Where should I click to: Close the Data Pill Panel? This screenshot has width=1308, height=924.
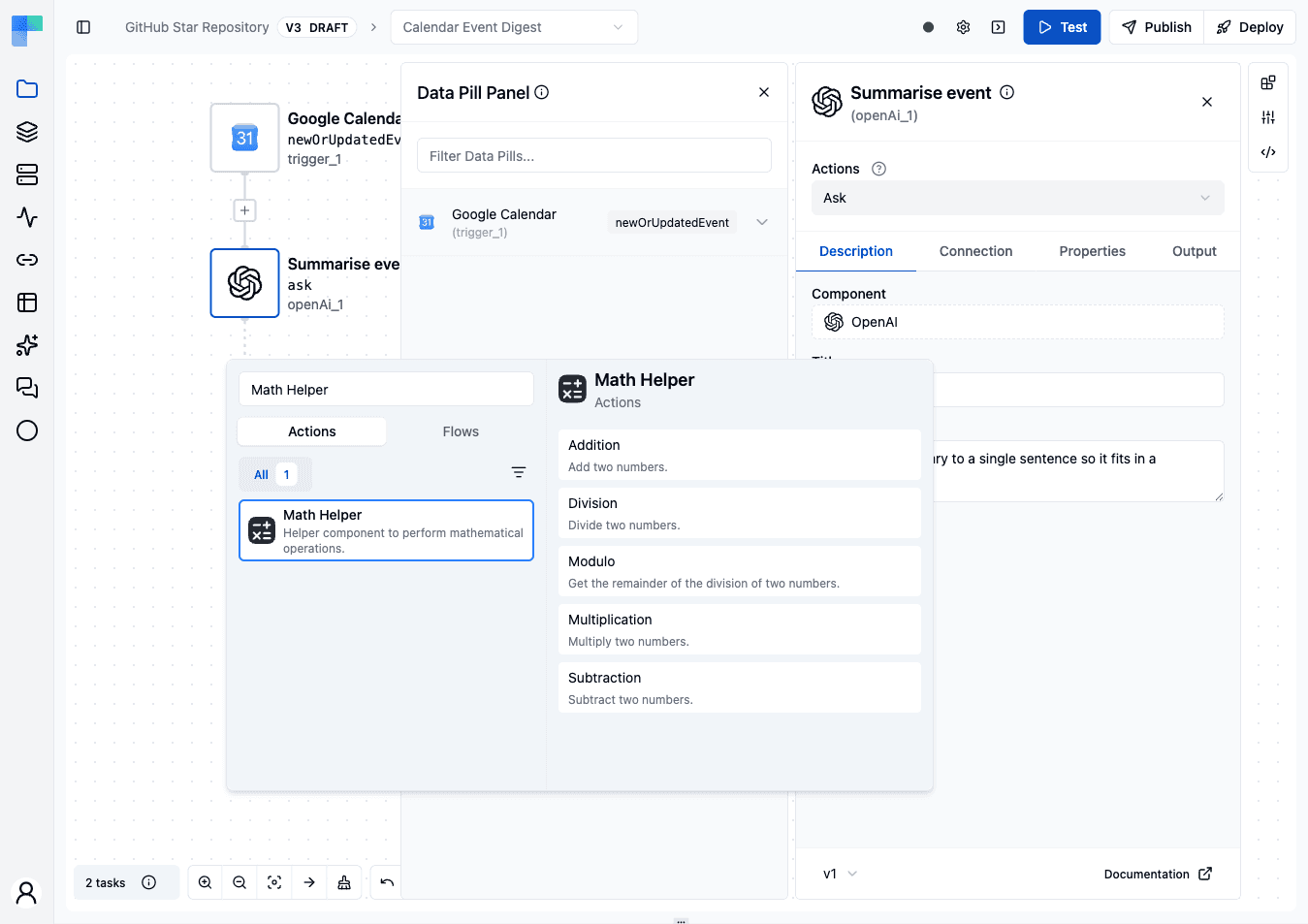pos(764,92)
